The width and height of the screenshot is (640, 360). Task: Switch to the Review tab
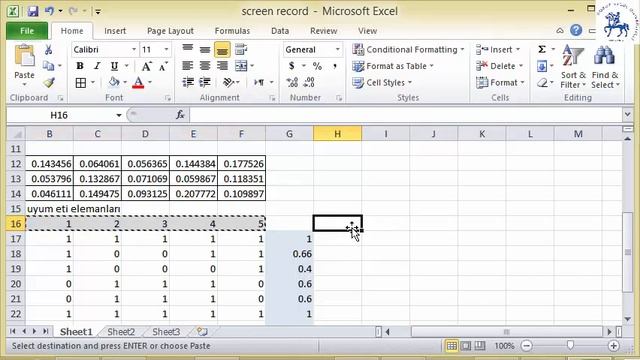point(324,31)
